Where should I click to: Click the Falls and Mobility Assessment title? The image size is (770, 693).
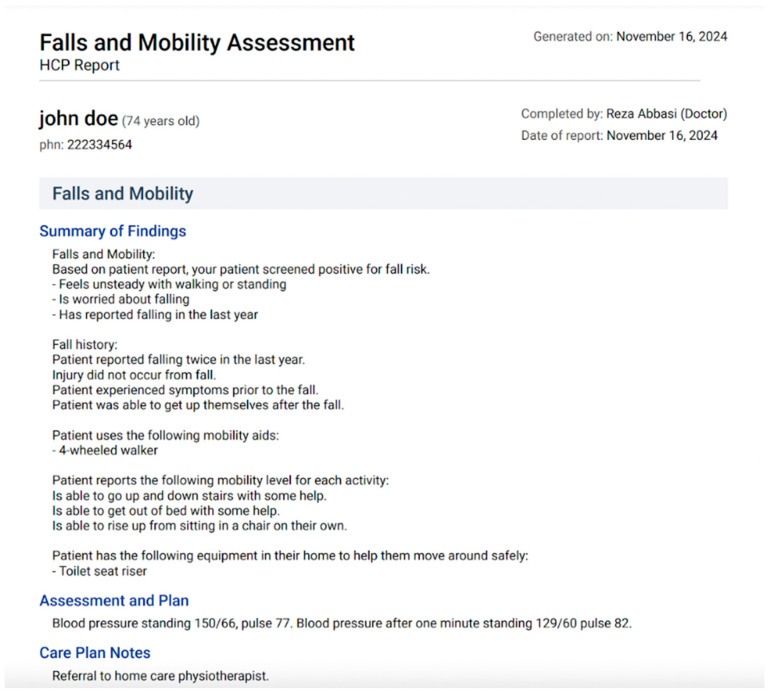[x=197, y=43]
